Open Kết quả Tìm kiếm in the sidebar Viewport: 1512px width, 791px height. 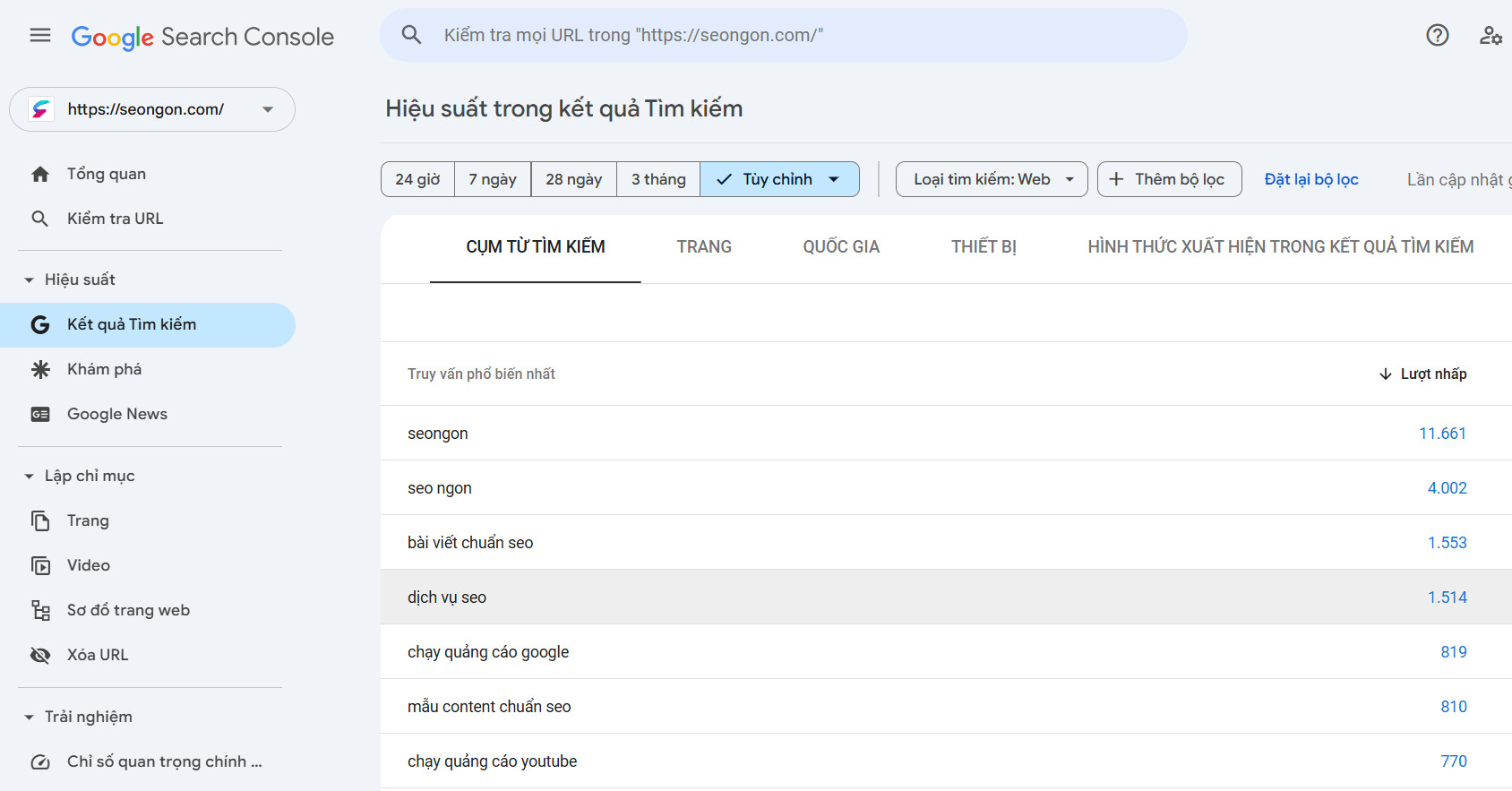(x=148, y=324)
